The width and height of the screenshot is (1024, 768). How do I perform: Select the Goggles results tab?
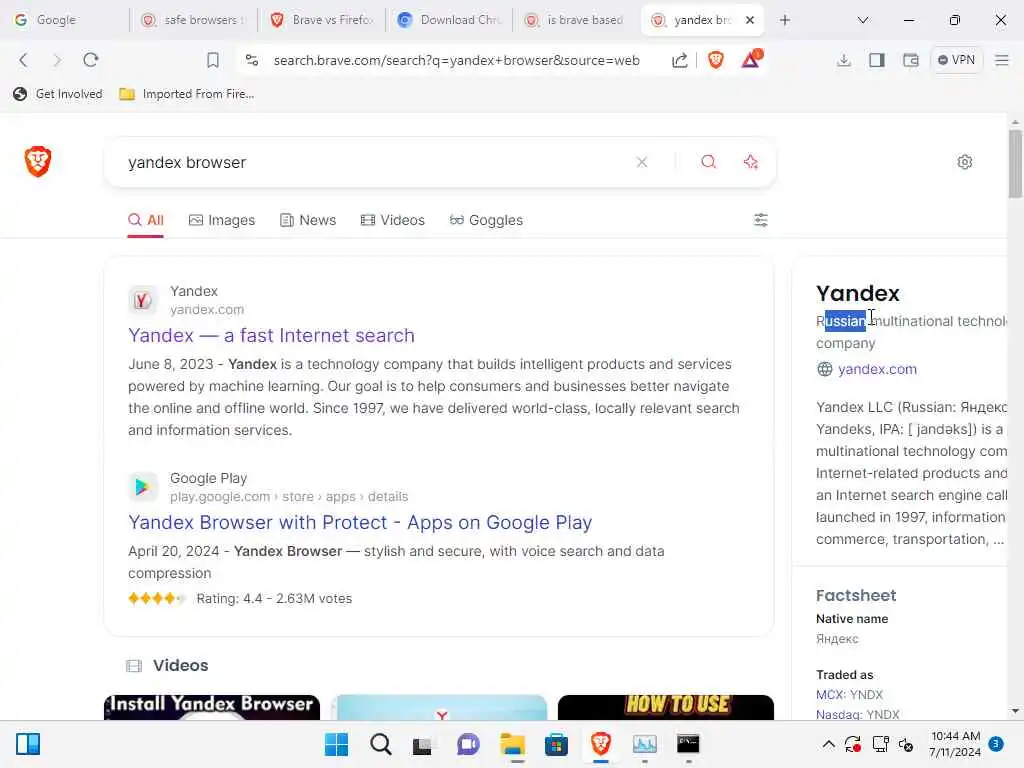[x=487, y=220]
